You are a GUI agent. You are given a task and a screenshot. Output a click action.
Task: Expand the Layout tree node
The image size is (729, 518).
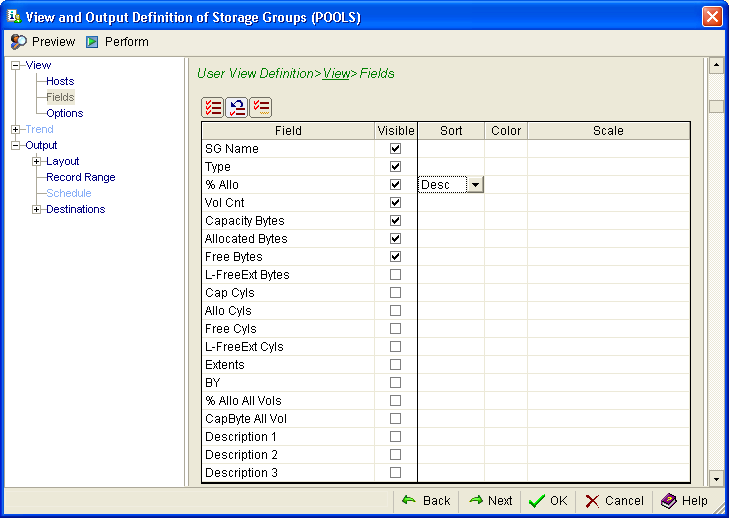coord(36,161)
